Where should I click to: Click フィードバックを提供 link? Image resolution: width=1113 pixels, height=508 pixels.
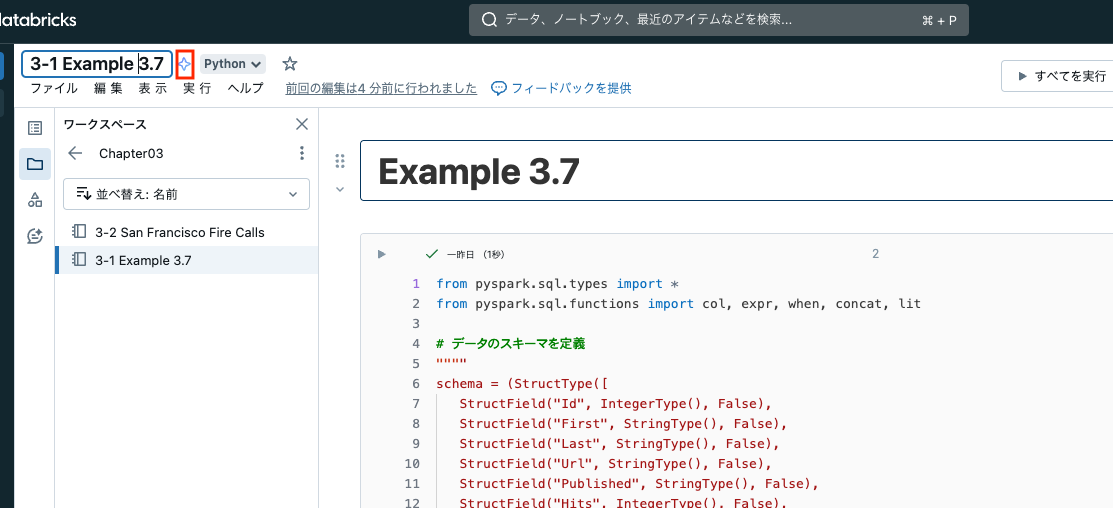click(571, 89)
